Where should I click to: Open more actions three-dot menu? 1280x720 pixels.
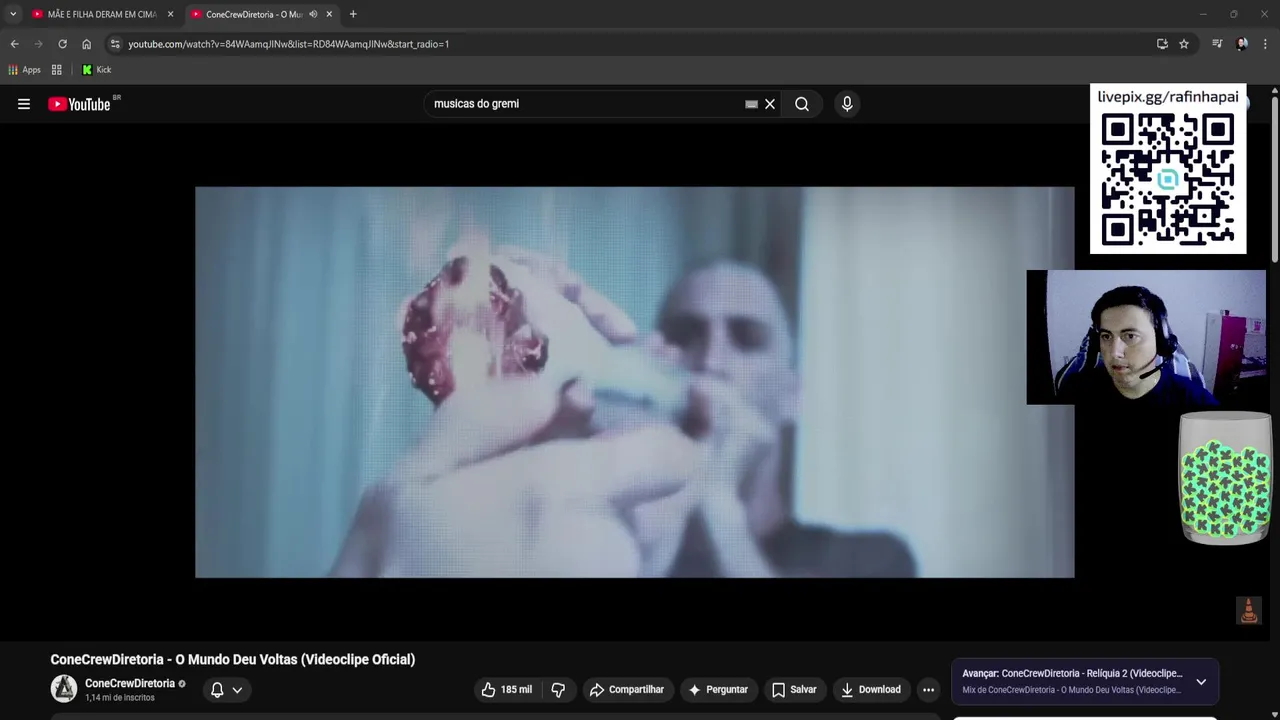(928, 689)
